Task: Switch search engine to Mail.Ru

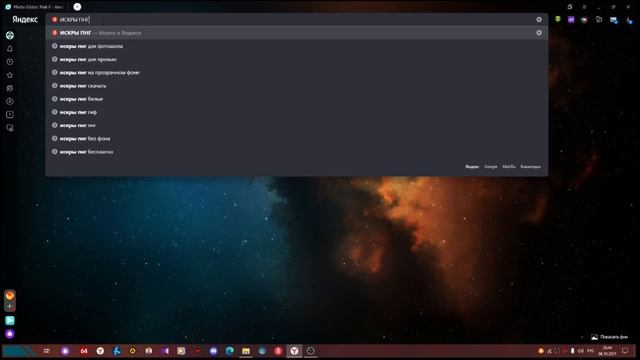Action: [x=509, y=167]
